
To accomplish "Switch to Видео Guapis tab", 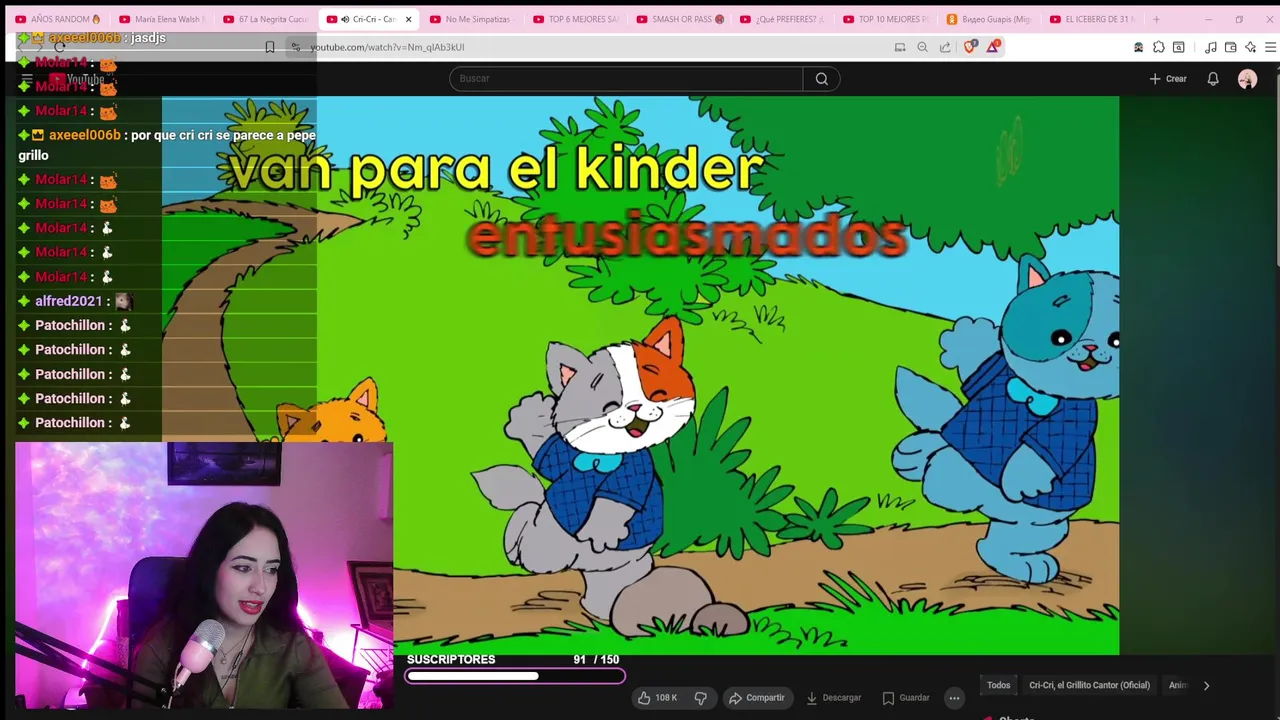I will click(x=990, y=19).
